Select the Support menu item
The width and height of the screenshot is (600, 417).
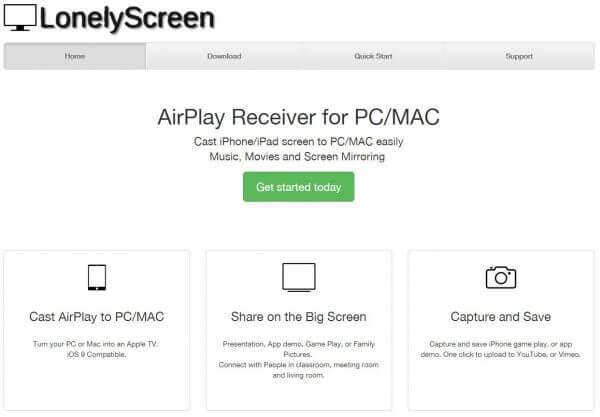tap(519, 56)
